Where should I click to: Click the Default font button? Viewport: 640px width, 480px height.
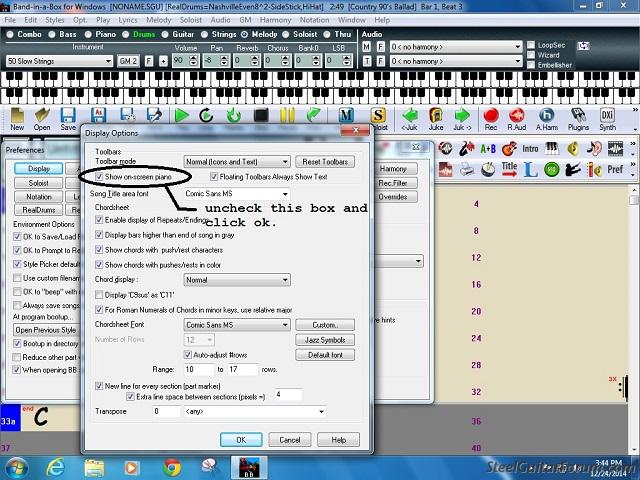pos(325,355)
